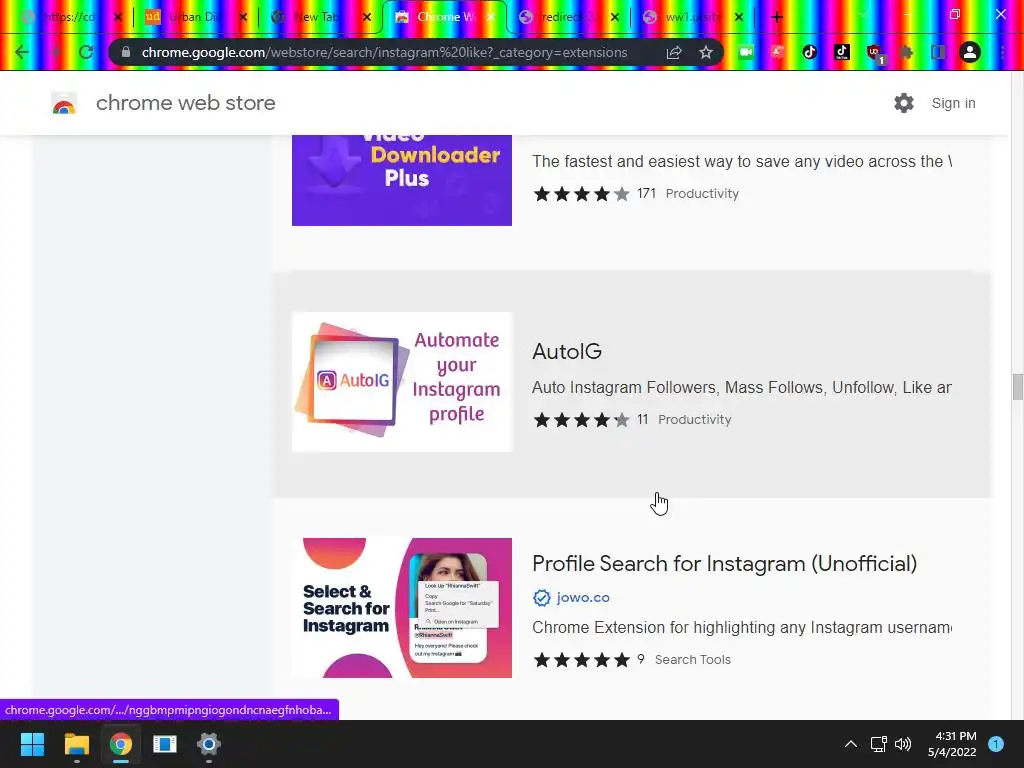The width and height of the screenshot is (1024, 768).
Task: Open File Explorer from the taskbar
Action: click(76, 744)
